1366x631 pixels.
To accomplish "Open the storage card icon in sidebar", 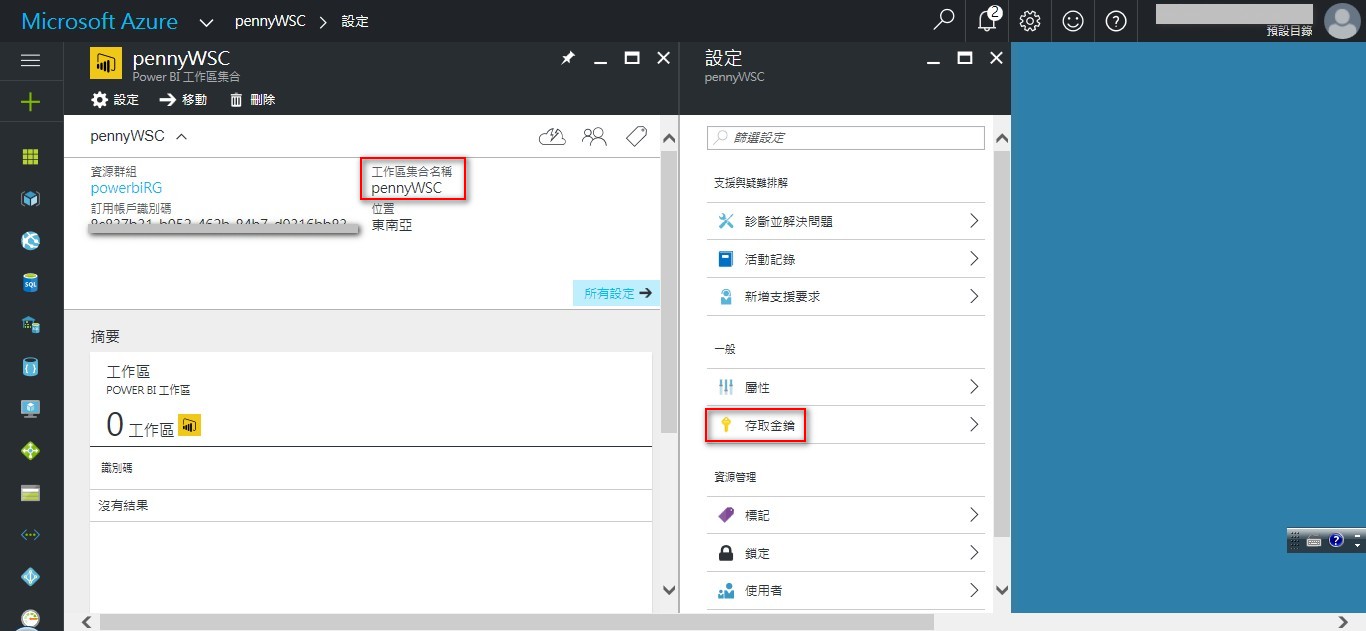I will (x=30, y=493).
